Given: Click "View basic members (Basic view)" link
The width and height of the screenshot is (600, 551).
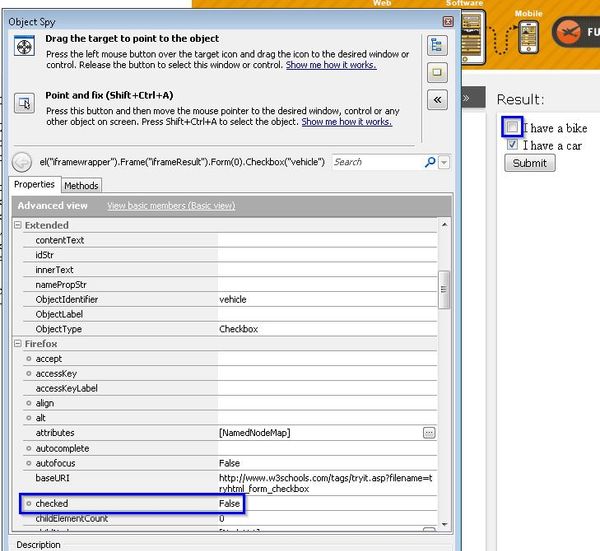Looking at the screenshot, I should tap(171, 206).
